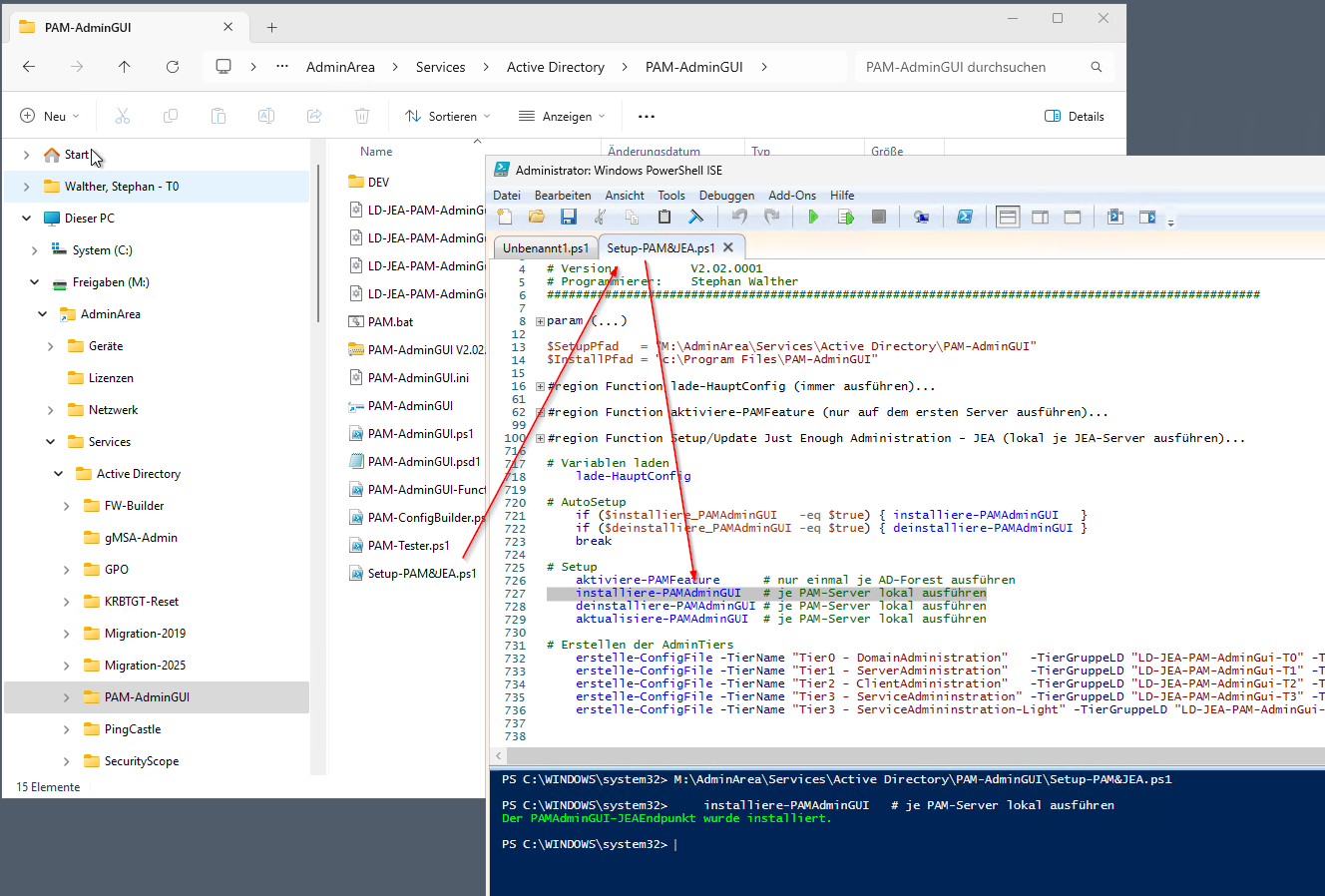1325x896 pixels.
Task: Expand the FW-Builder folder chevron
Action: tap(66, 506)
